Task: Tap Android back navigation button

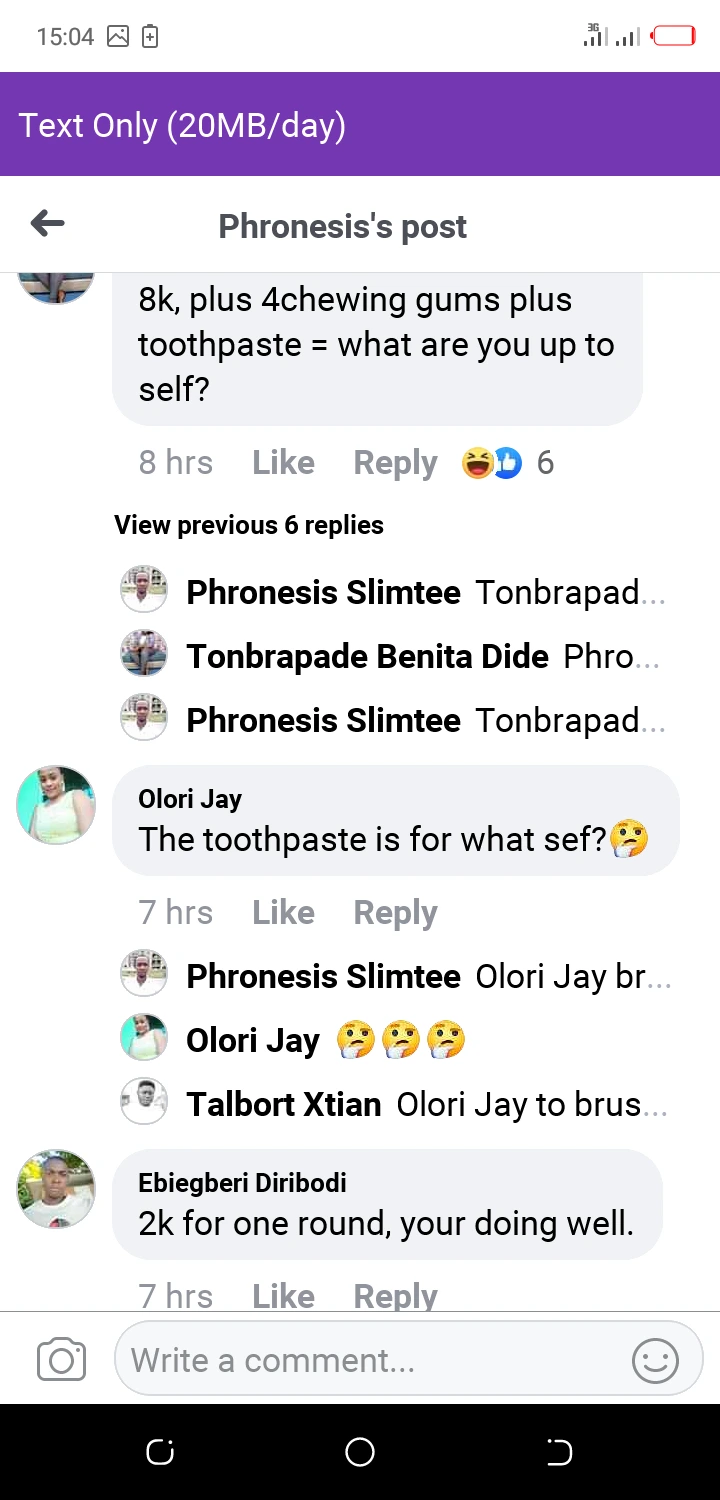Action: pyautogui.click(x=559, y=1452)
